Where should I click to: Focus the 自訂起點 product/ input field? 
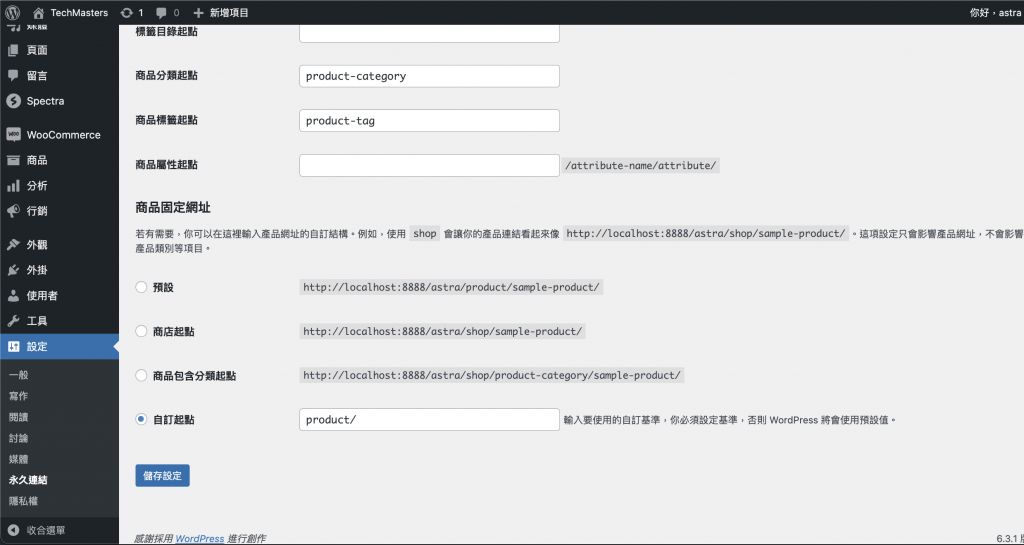point(429,420)
